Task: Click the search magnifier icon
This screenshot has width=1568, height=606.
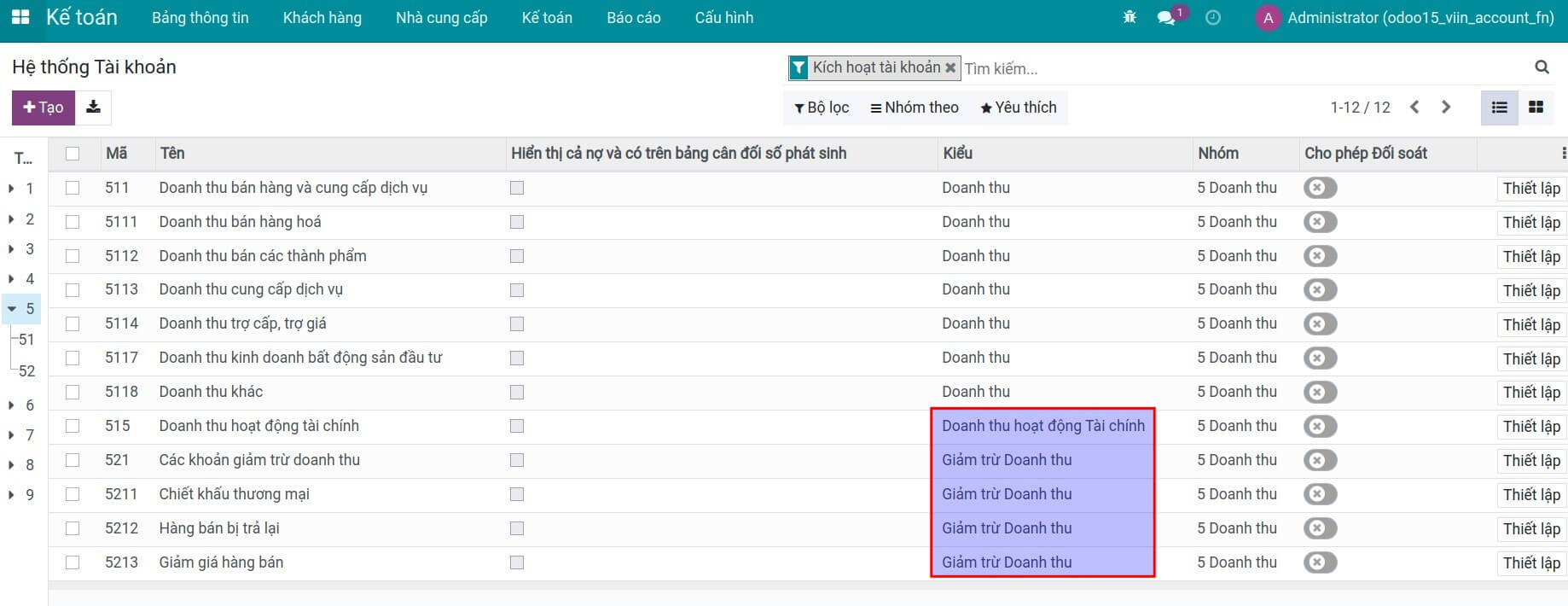Action: point(1542,67)
